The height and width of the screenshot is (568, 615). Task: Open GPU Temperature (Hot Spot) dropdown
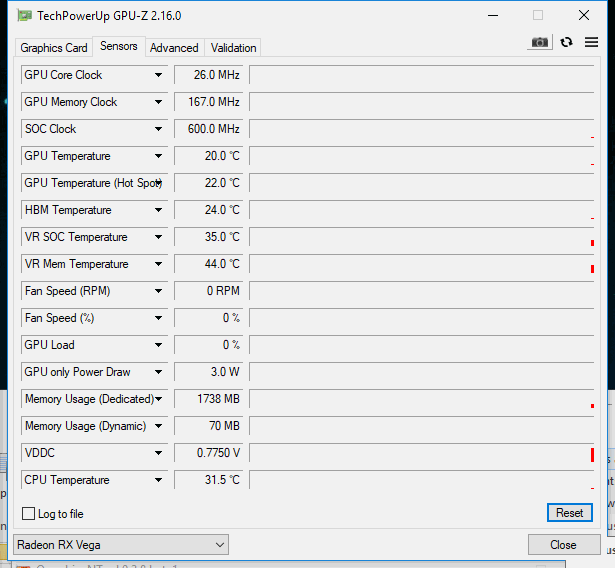click(x=158, y=183)
